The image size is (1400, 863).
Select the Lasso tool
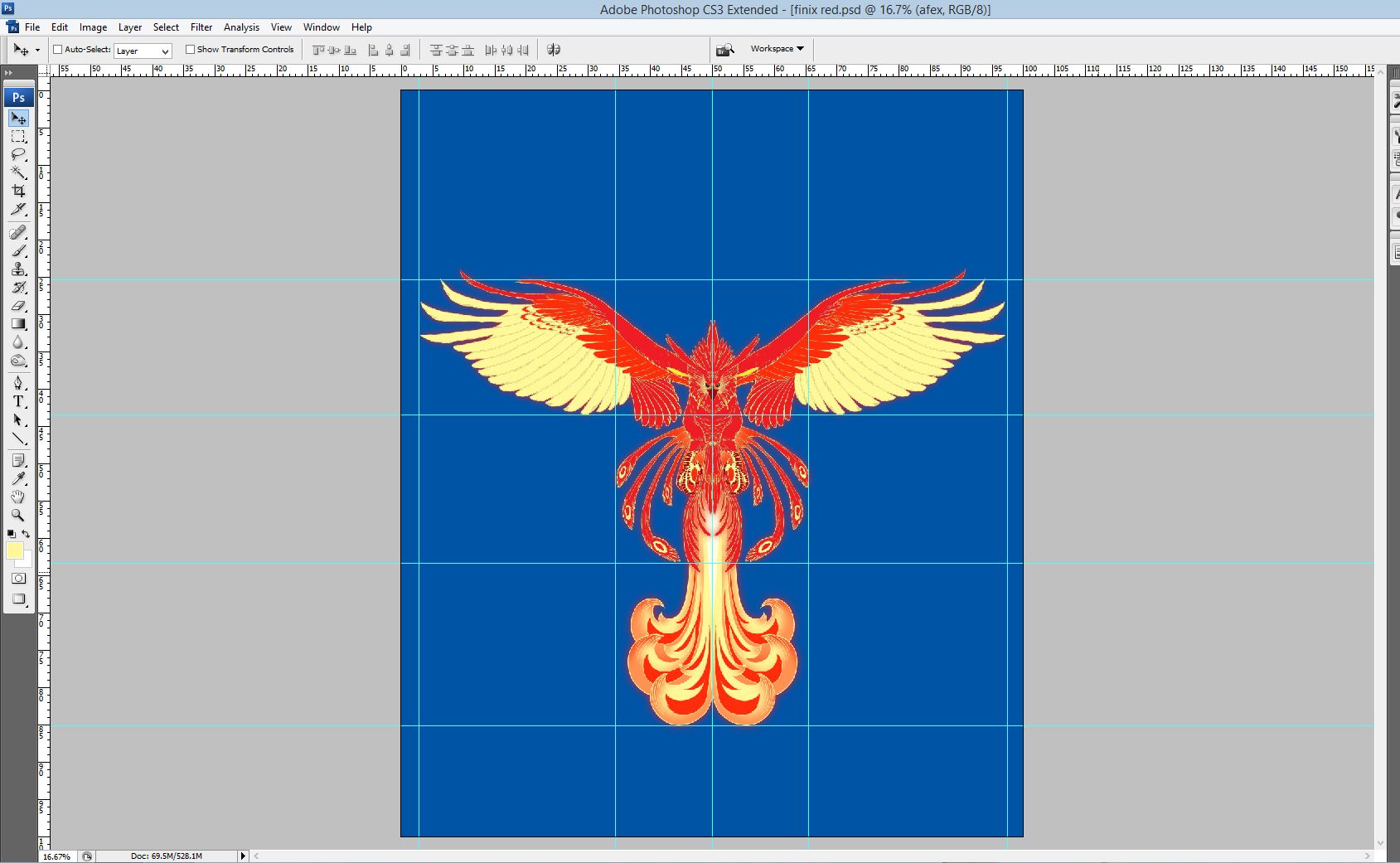(18, 155)
